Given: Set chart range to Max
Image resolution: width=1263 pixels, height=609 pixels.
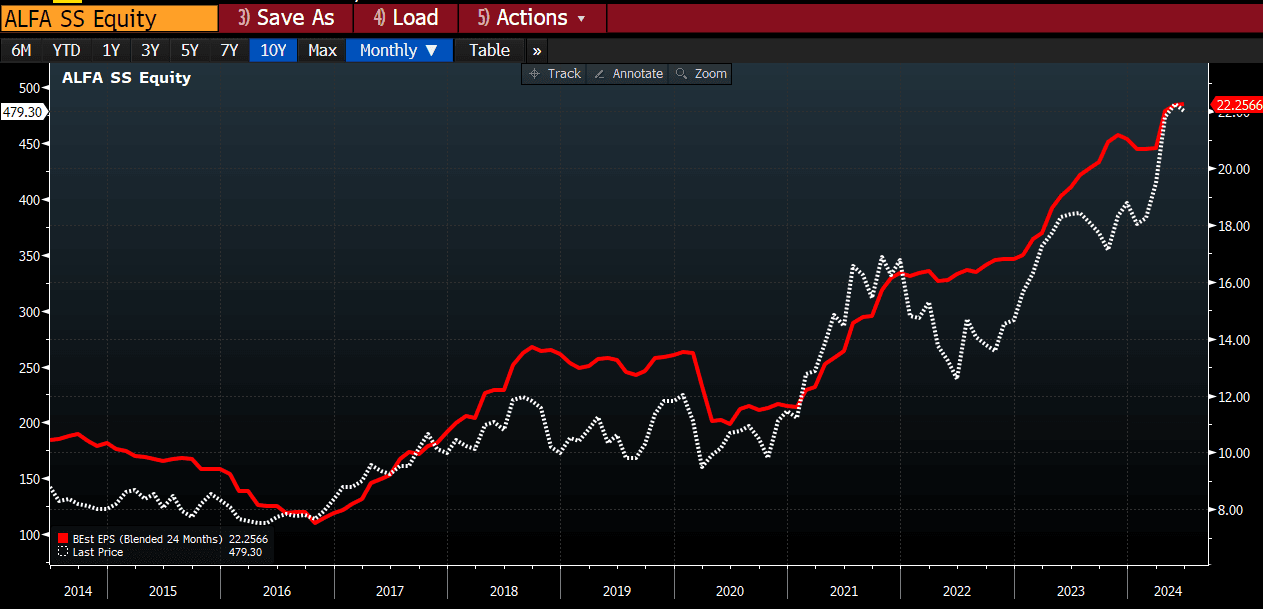Looking at the screenshot, I should pyautogui.click(x=322, y=50).
